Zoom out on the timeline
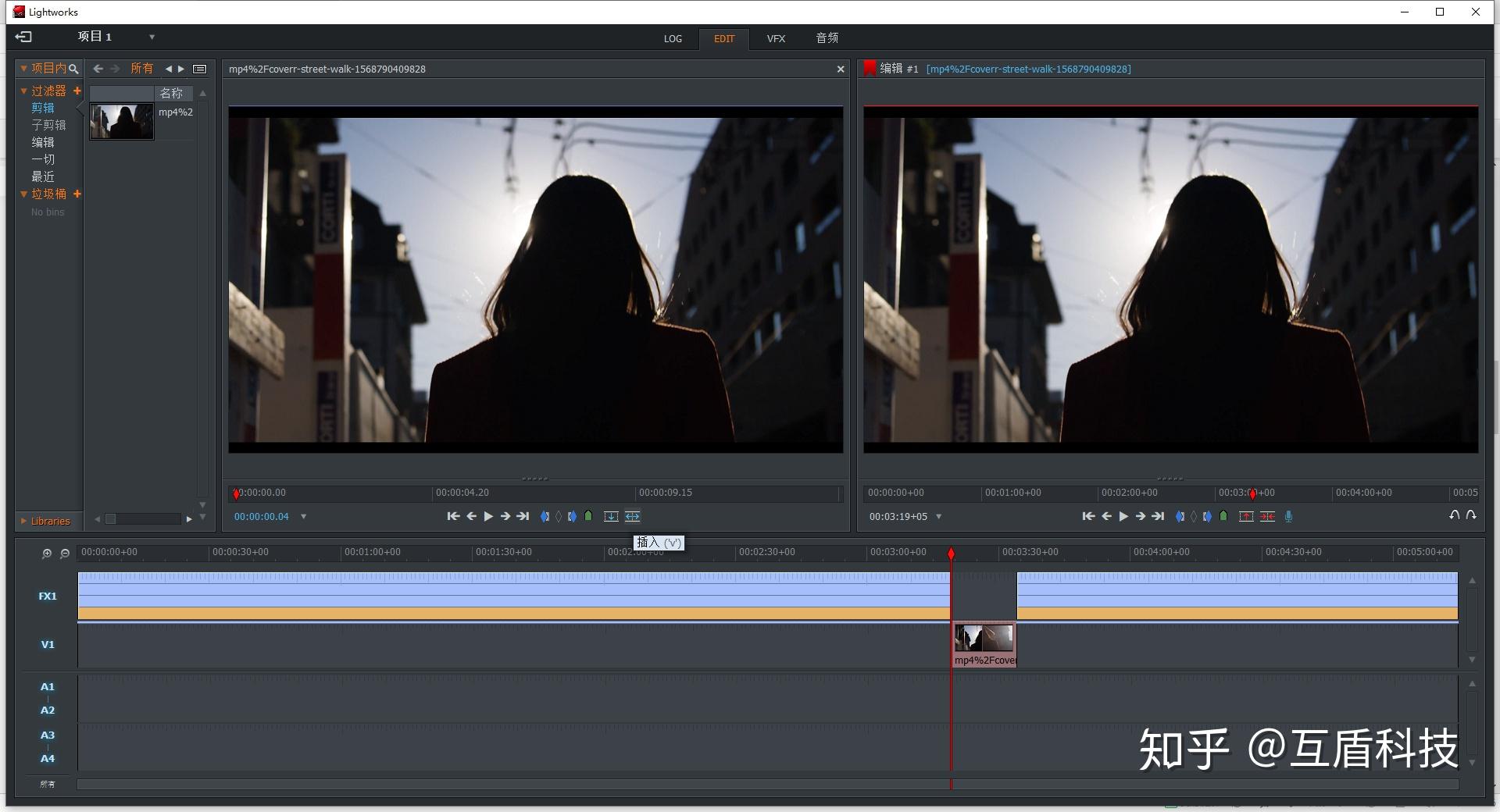Viewport: 1500px width, 812px height. click(x=65, y=554)
